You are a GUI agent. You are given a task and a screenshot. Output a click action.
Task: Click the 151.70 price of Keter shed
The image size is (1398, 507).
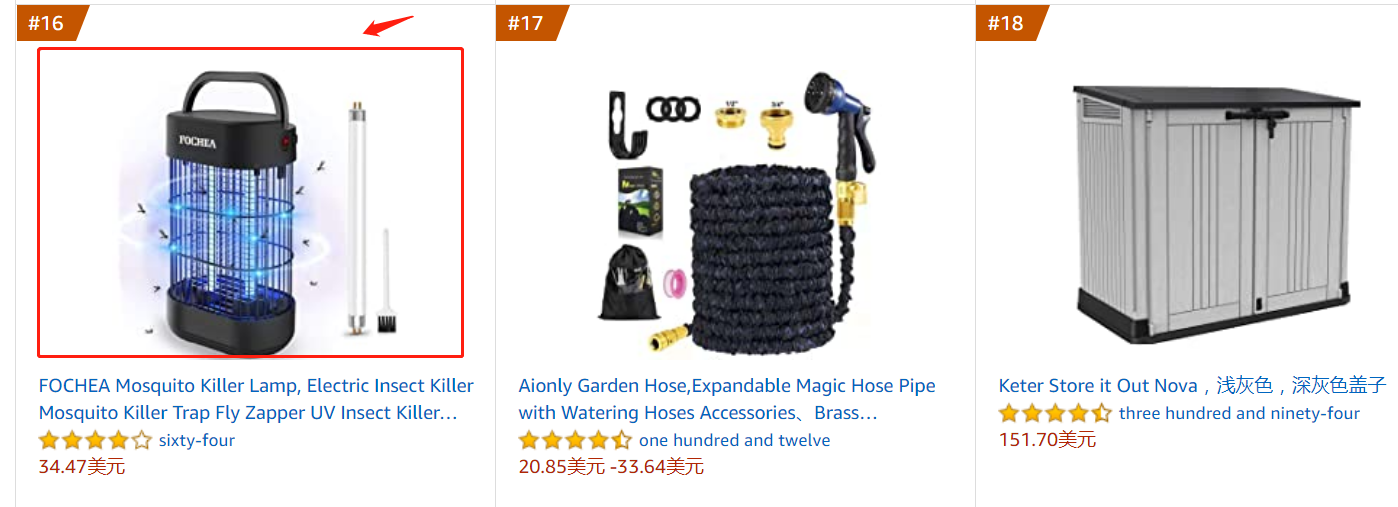[x=1047, y=439]
